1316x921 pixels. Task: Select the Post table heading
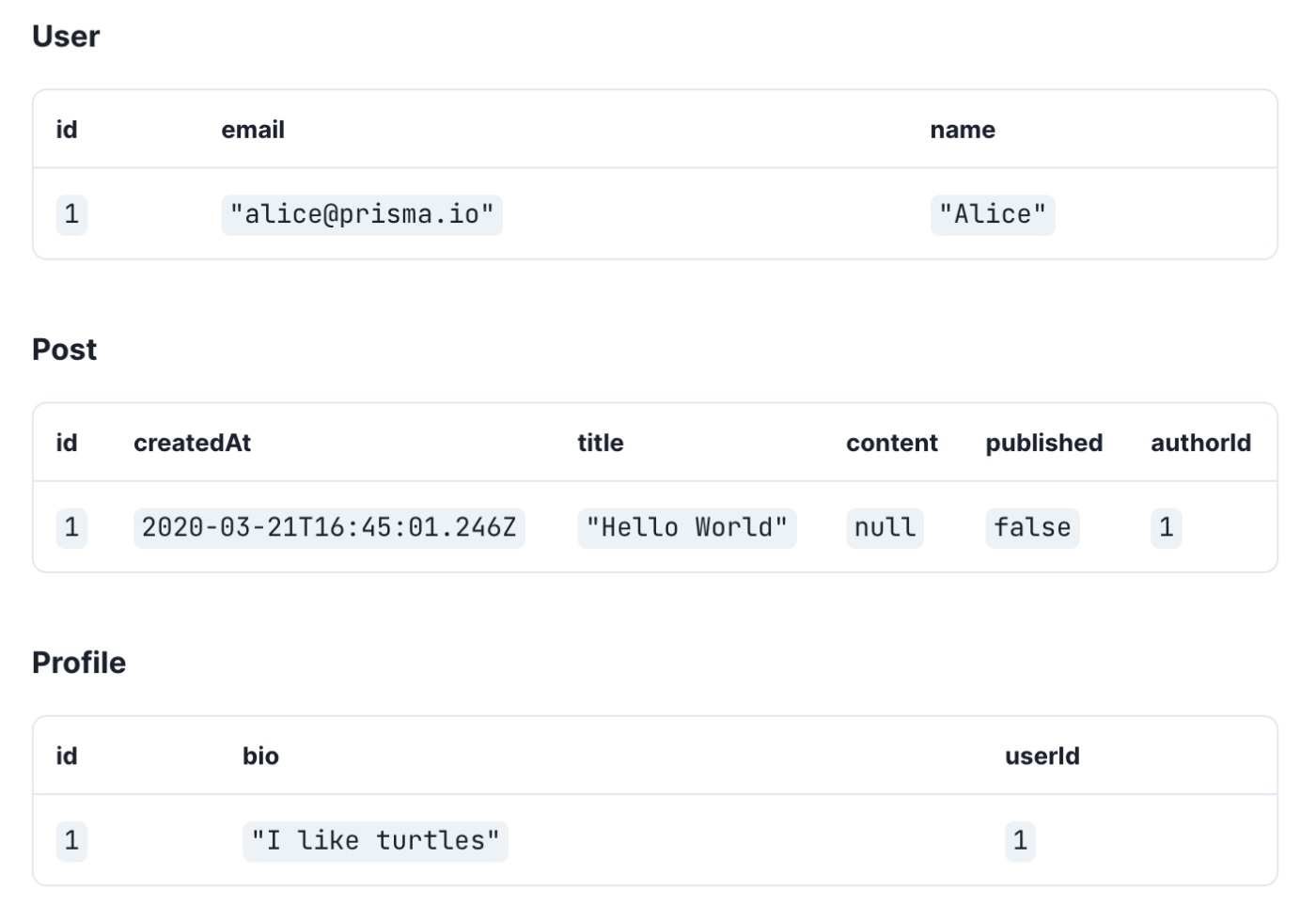pyautogui.click(x=65, y=350)
